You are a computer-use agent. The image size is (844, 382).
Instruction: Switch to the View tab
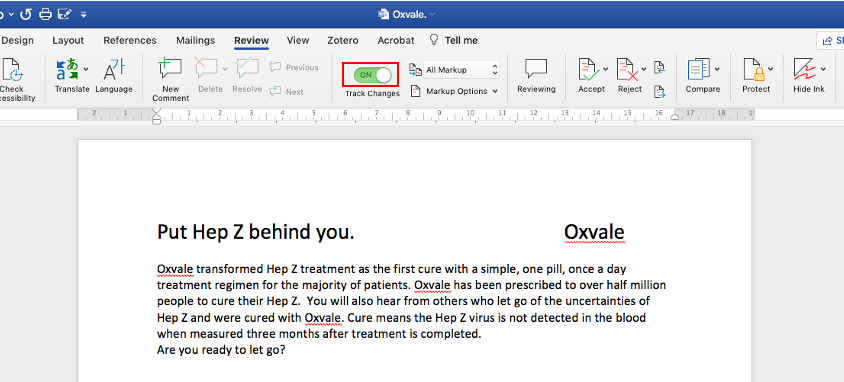coord(298,40)
